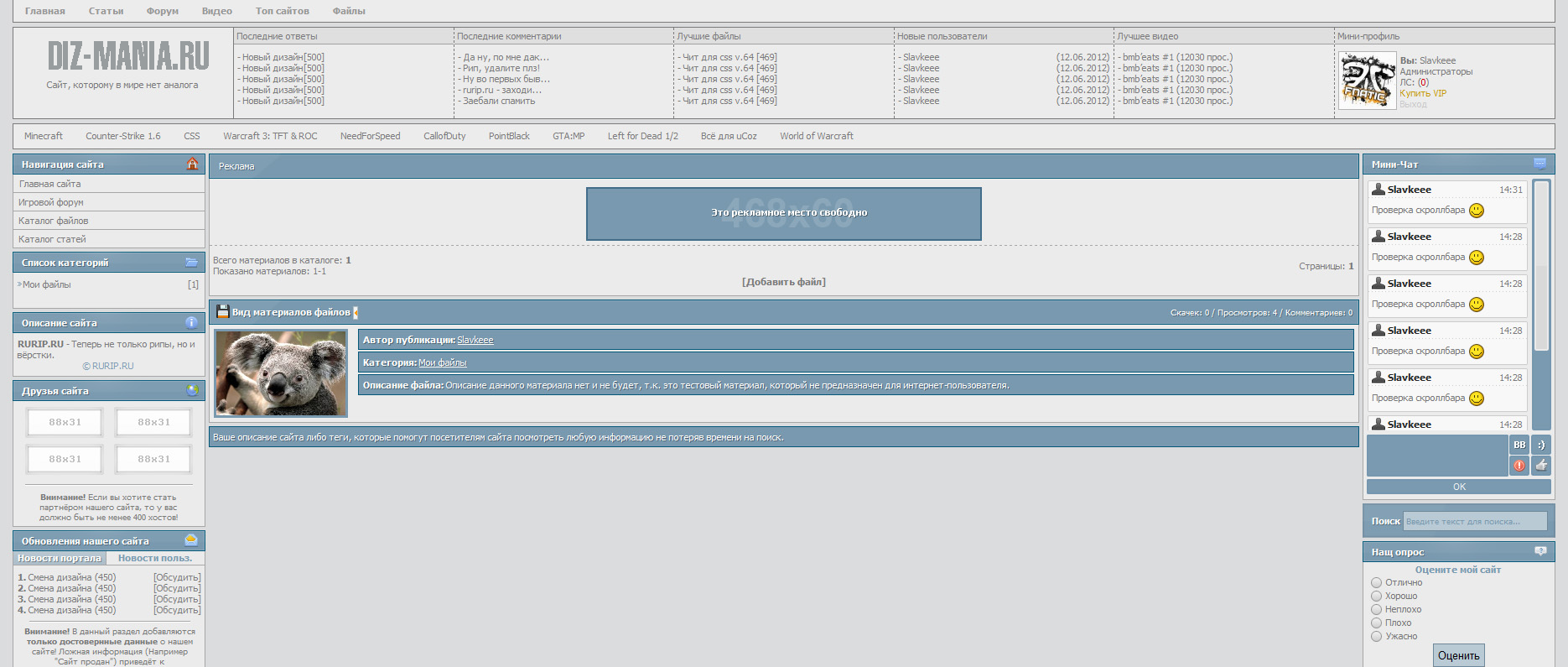This screenshot has width=1568, height=667.
Task: Click the Добавить файл link
Action: click(x=783, y=282)
